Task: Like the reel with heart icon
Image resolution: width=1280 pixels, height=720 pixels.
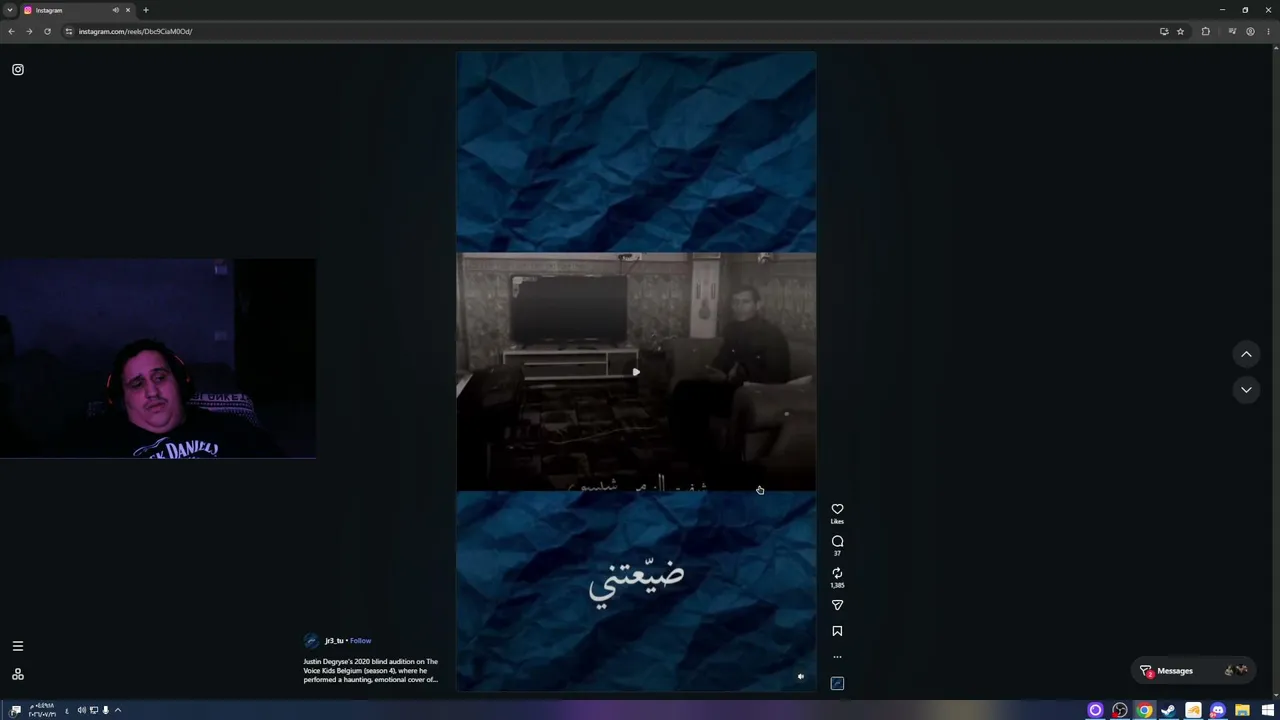Action: tap(837, 509)
